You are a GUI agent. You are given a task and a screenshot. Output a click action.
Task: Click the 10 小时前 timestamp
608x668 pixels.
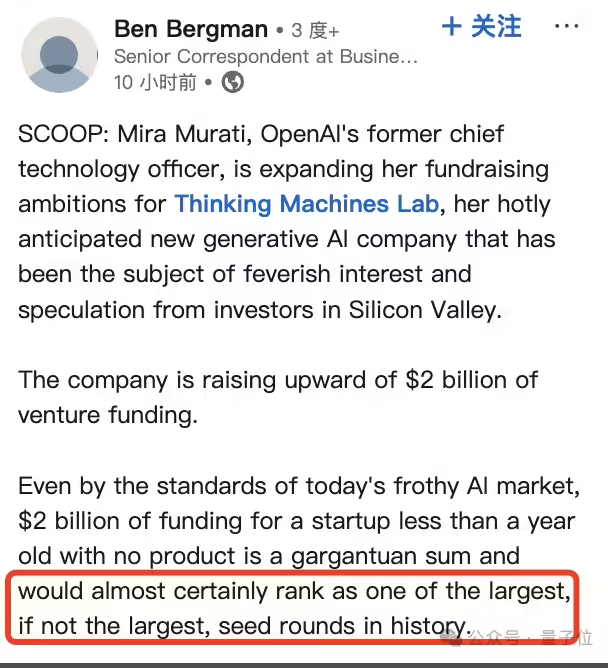(x=155, y=82)
